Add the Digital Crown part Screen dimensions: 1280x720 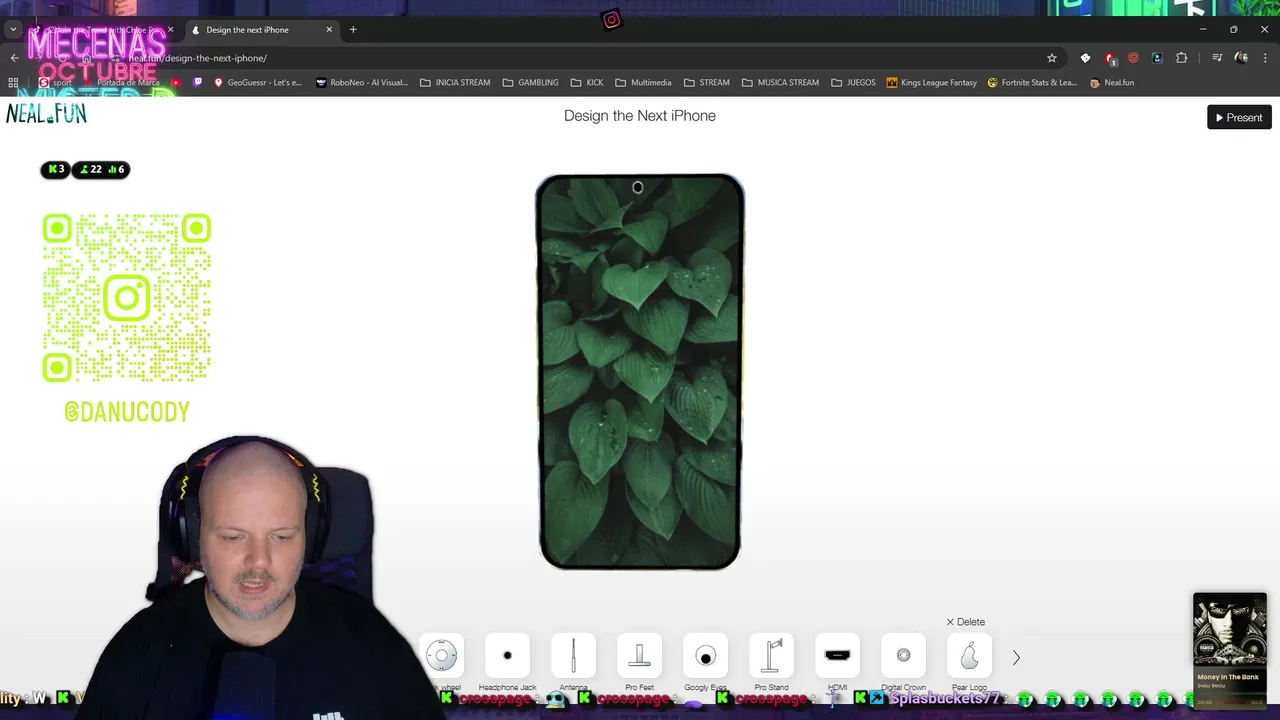[903, 656]
